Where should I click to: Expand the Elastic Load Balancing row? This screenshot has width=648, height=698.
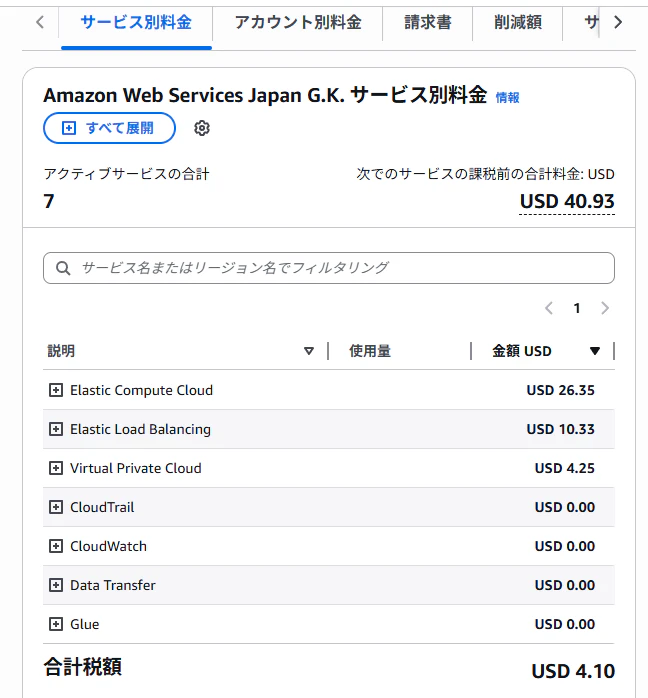point(56,429)
